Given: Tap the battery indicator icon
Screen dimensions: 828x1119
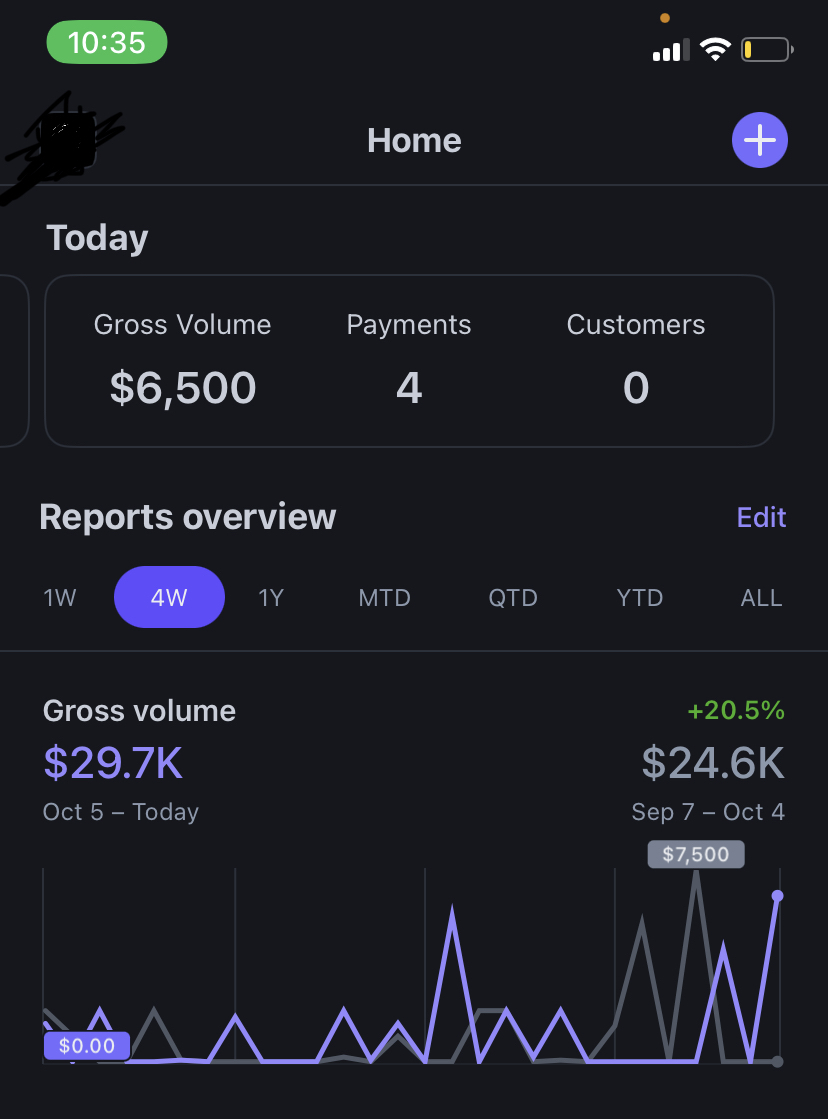Looking at the screenshot, I should 767,49.
